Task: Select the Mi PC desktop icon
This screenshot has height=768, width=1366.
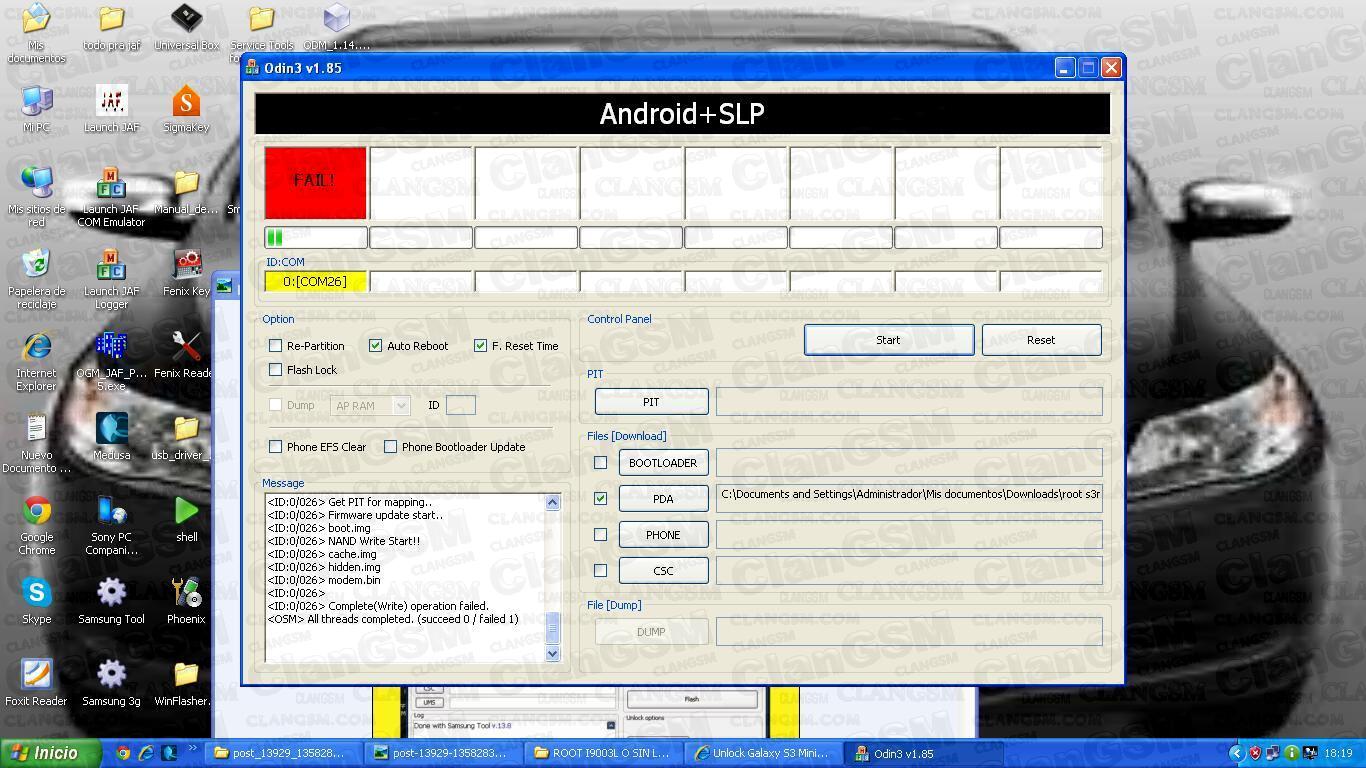Action: point(37,109)
